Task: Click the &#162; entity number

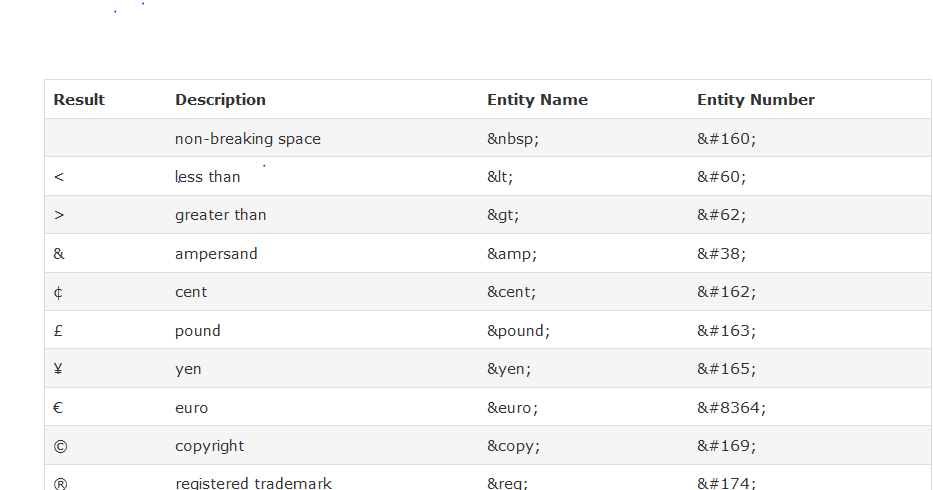Action: 726,292
